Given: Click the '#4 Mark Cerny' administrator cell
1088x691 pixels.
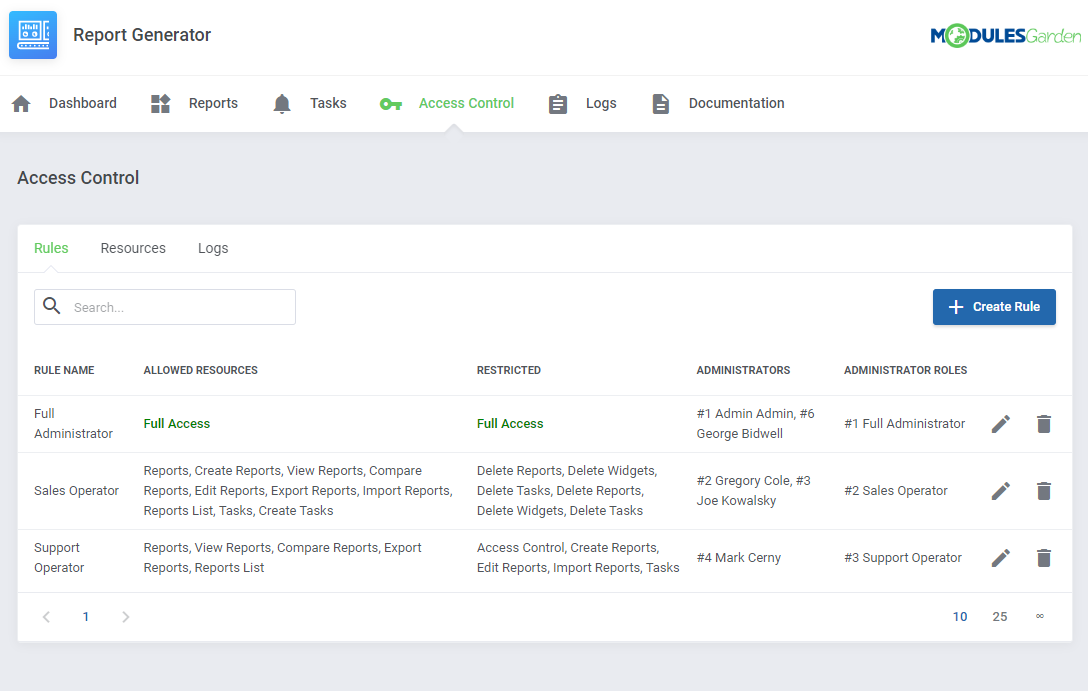Looking at the screenshot, I should tap(739, 558).
